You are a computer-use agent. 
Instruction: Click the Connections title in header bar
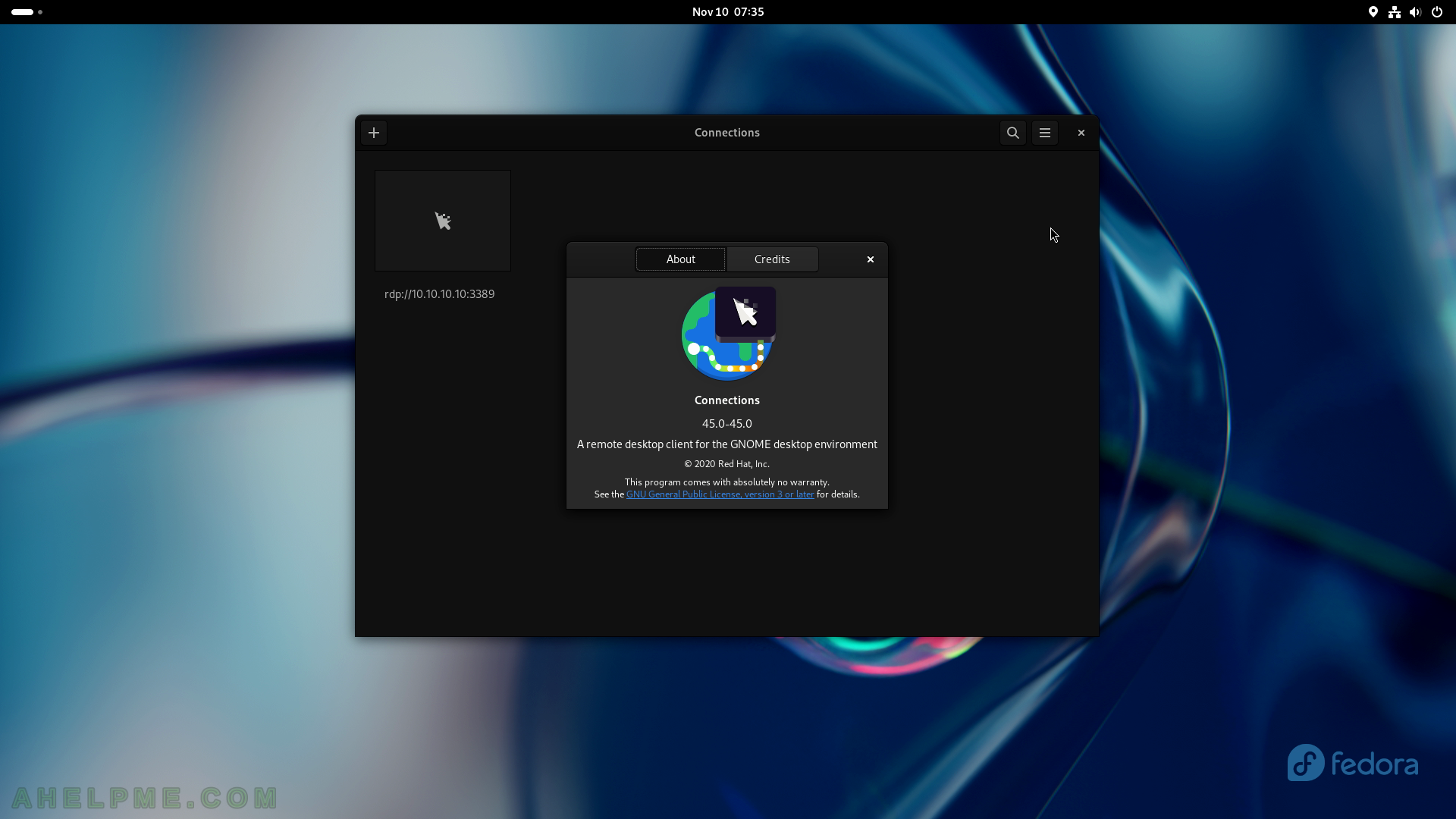click(x=726, y=133)
